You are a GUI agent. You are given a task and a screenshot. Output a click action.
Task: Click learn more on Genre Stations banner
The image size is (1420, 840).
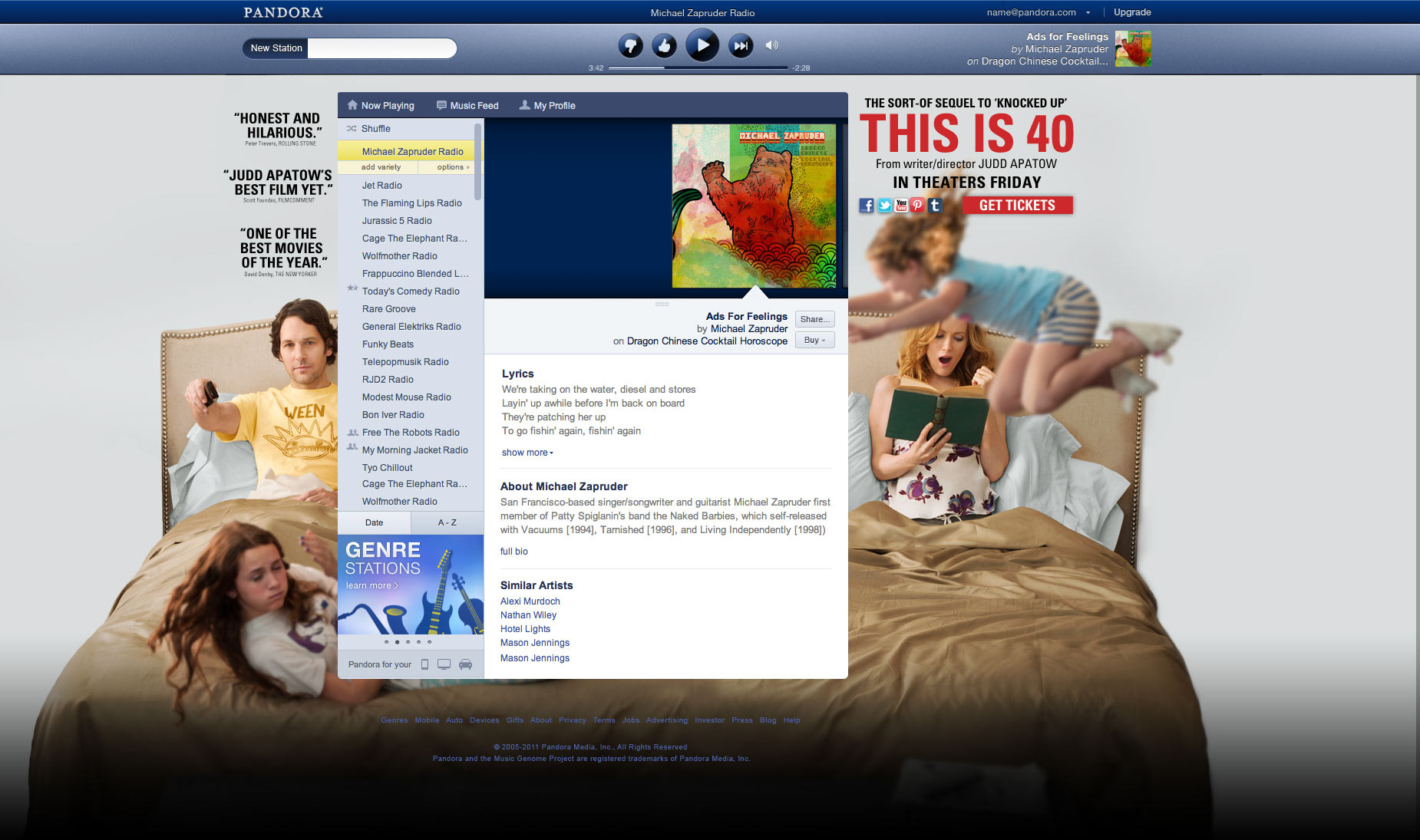point(372,585)
